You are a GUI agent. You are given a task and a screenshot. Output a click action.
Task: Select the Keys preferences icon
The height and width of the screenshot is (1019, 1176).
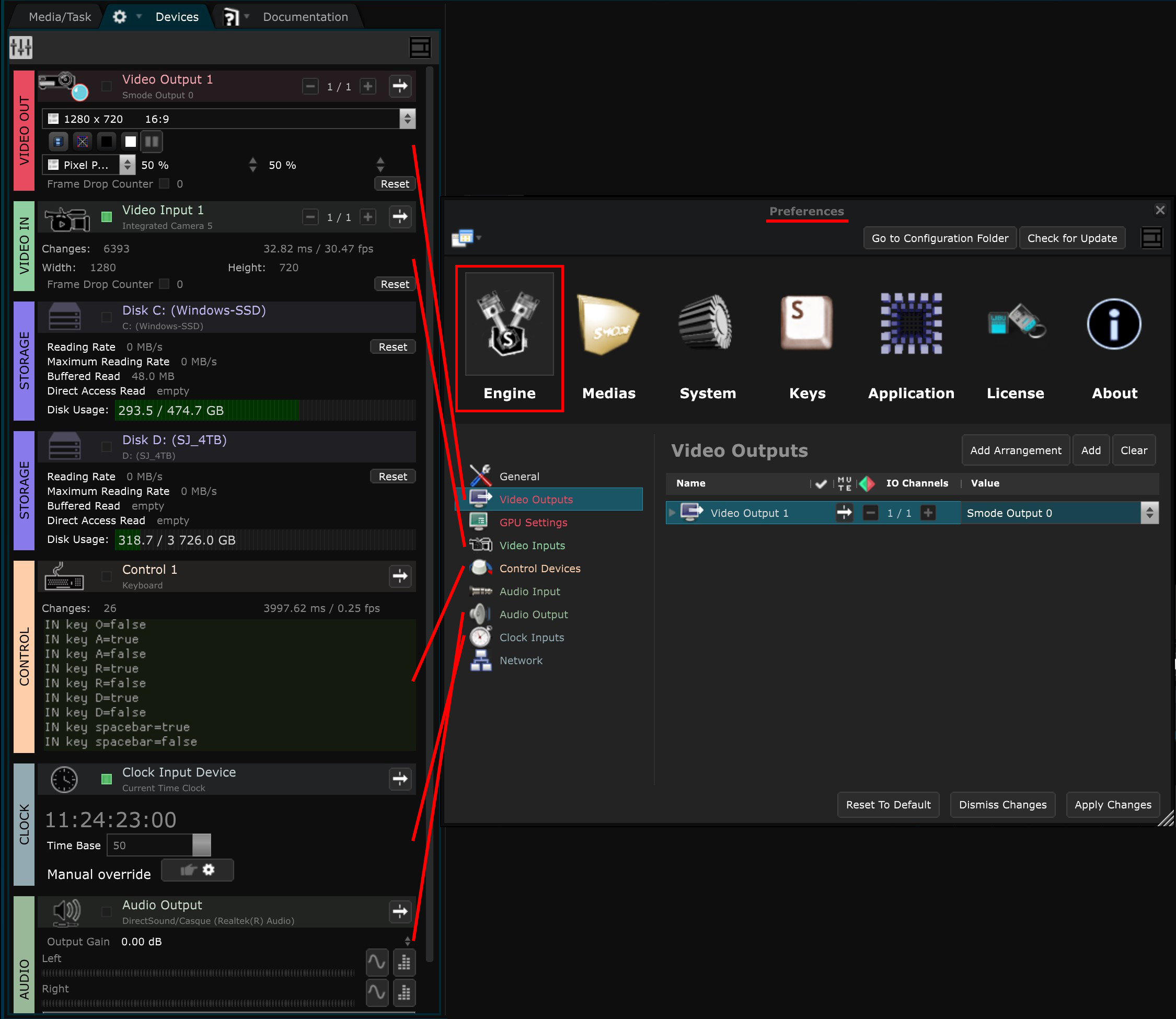coord(806,323)
